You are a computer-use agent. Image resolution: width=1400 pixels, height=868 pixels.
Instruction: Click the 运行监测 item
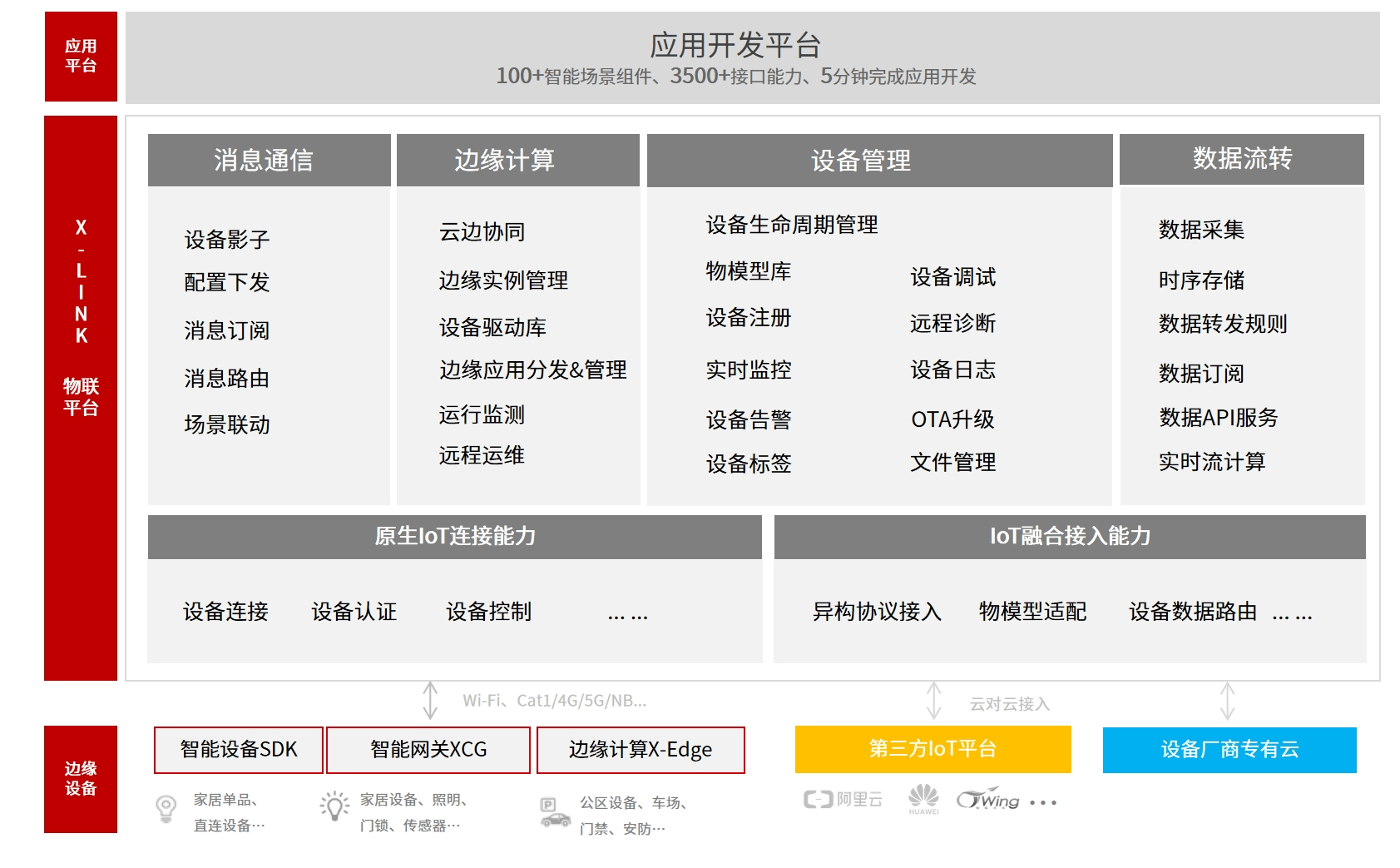tap(482, 414)
